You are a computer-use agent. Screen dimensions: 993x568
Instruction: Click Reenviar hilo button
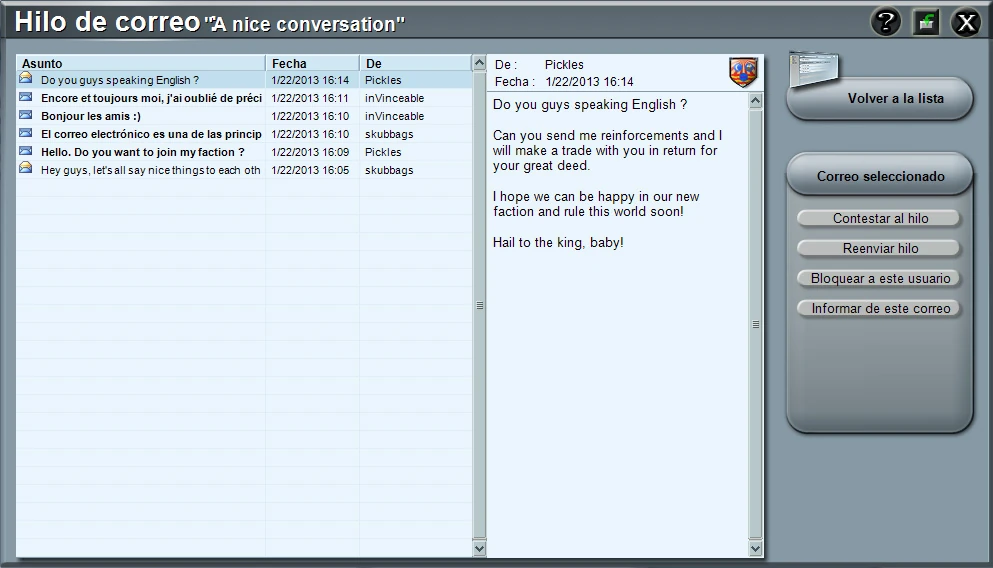(879, 248)
